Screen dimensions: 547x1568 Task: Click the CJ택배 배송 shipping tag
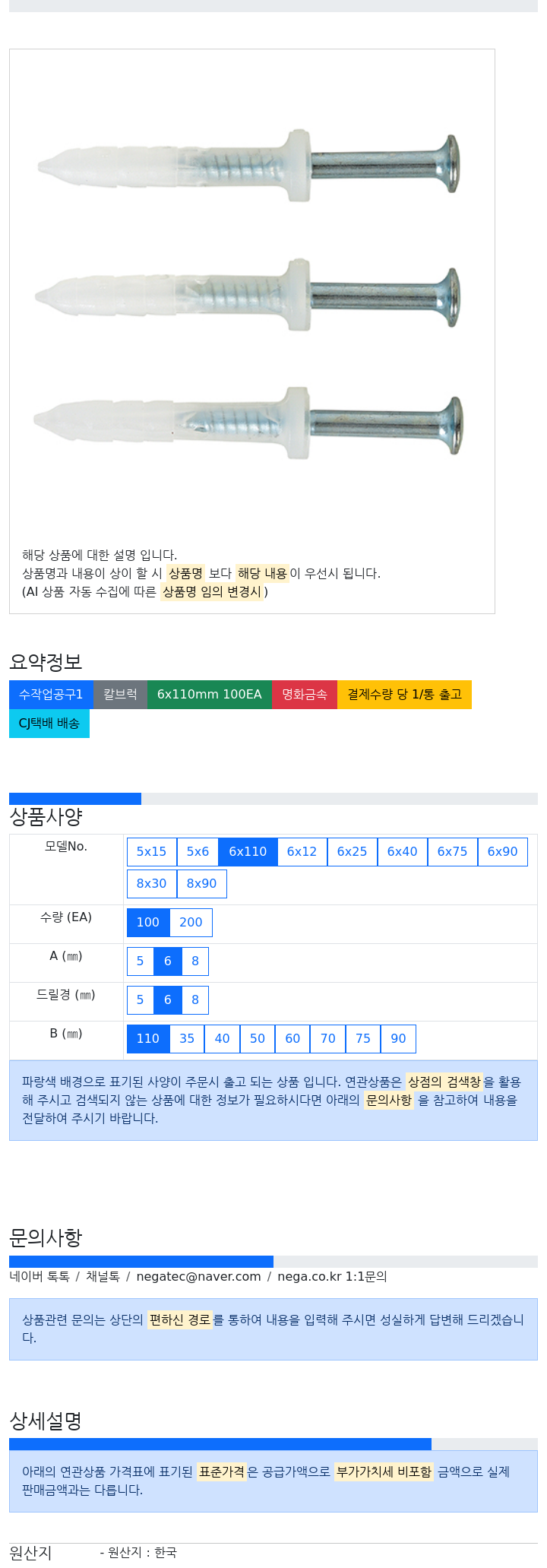point(49,724)
